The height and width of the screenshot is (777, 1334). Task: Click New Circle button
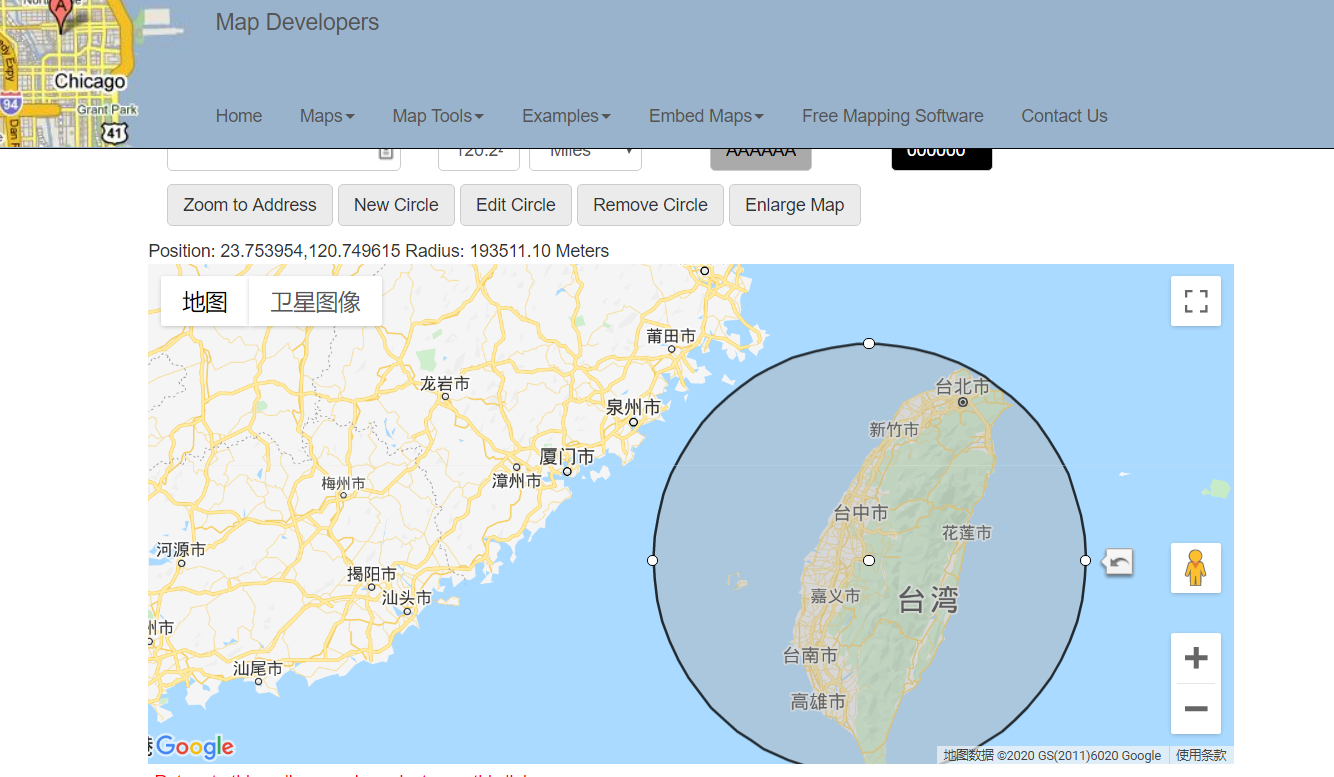pos(396,205)
